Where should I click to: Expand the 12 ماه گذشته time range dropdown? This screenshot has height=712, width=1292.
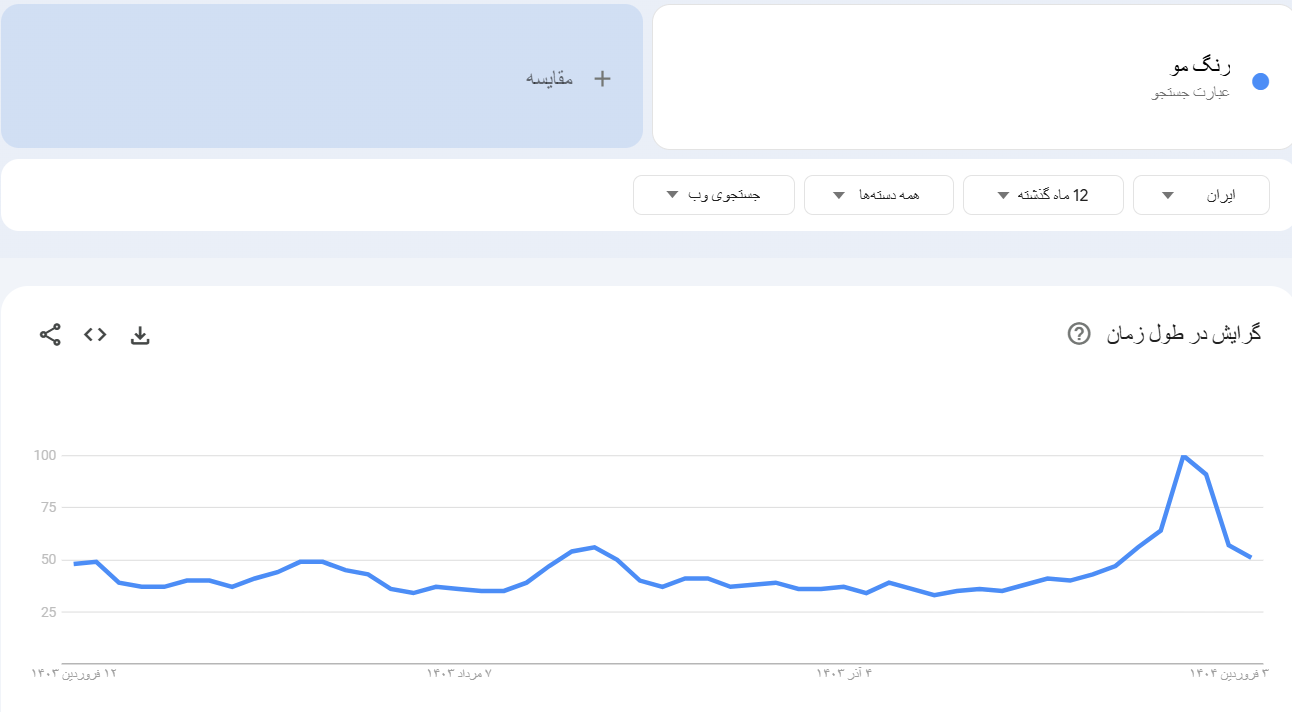(x=1043, y=195)
